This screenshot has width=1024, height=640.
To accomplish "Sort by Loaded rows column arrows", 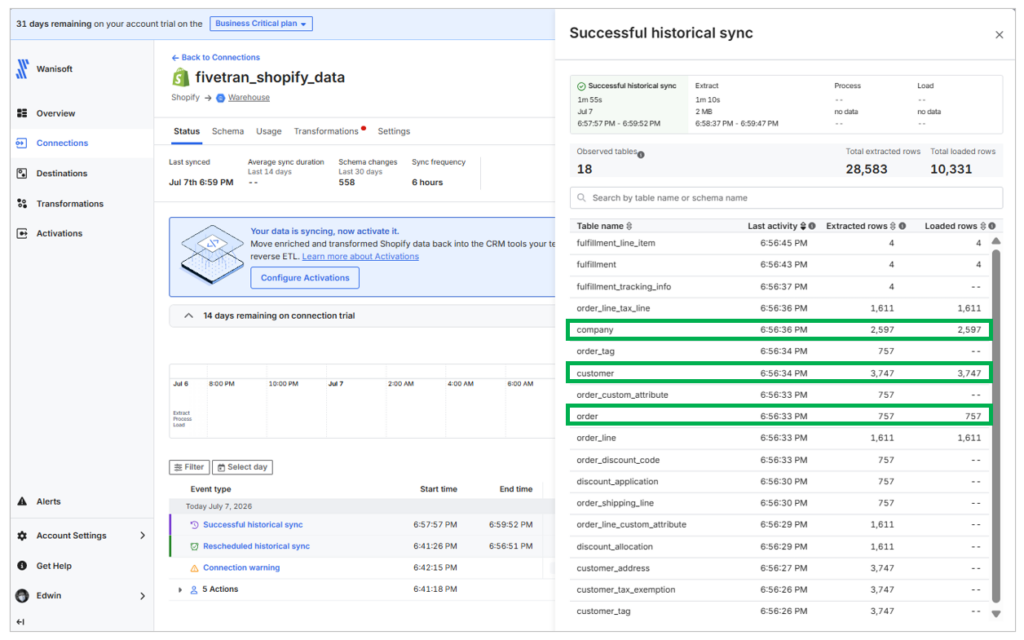I will click(x=983, y=226).
